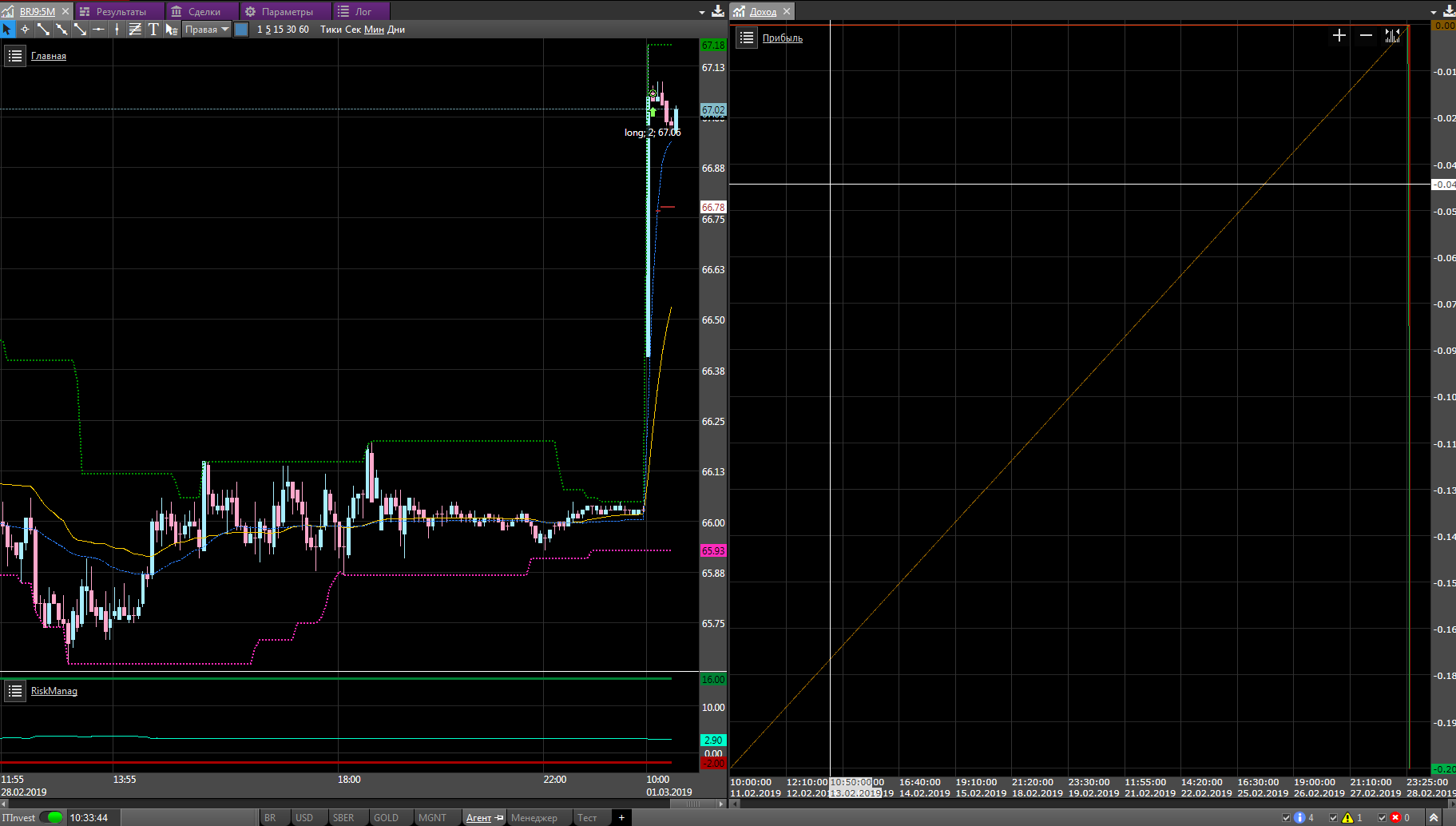Set the interval to 60
The width and height of the screenshot is (1456, 826).
tap(303, 30)
